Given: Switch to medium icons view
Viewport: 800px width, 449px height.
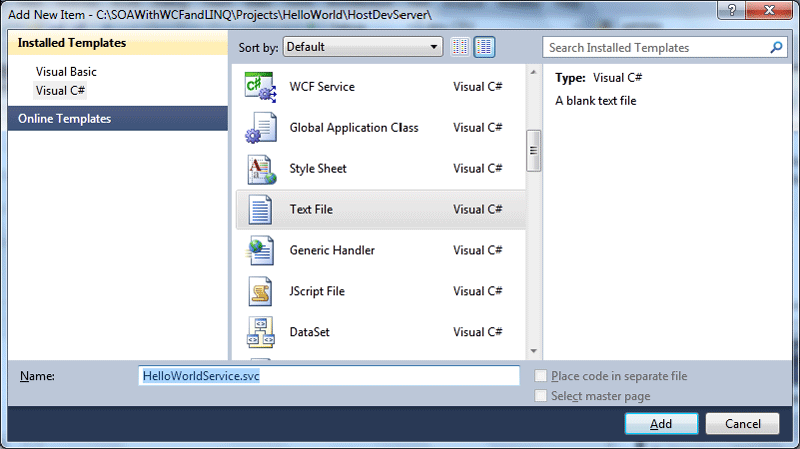Looking at the screenshot, I should (485, 47).
